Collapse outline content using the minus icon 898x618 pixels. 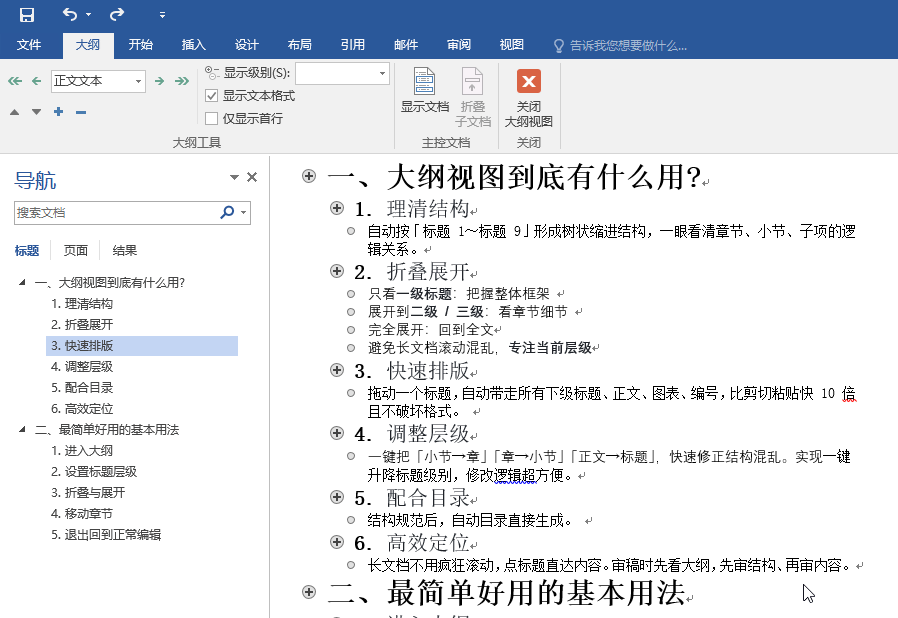point(80,112)
